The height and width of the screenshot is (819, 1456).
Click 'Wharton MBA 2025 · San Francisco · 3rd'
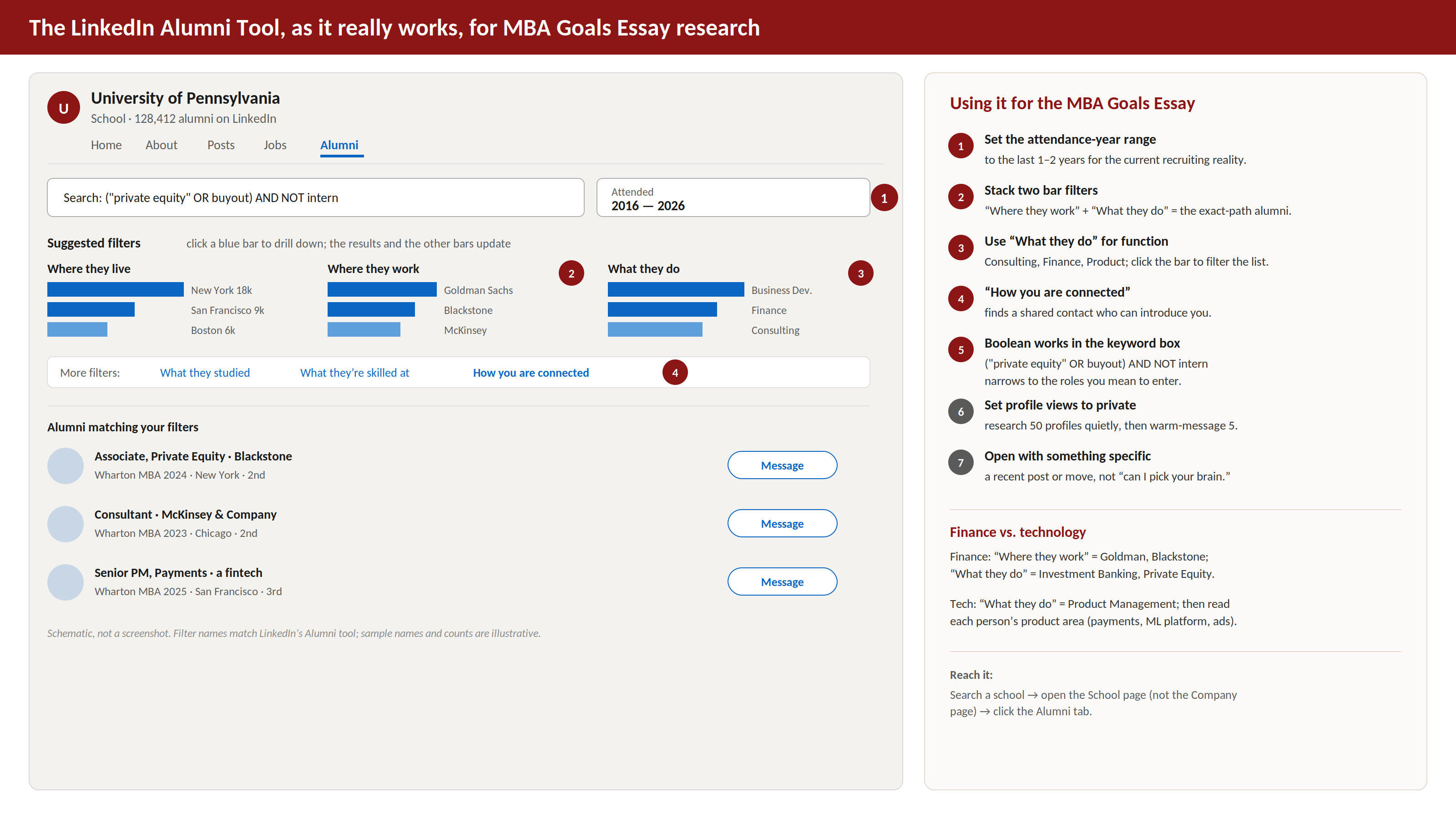(x=188, y=591)
